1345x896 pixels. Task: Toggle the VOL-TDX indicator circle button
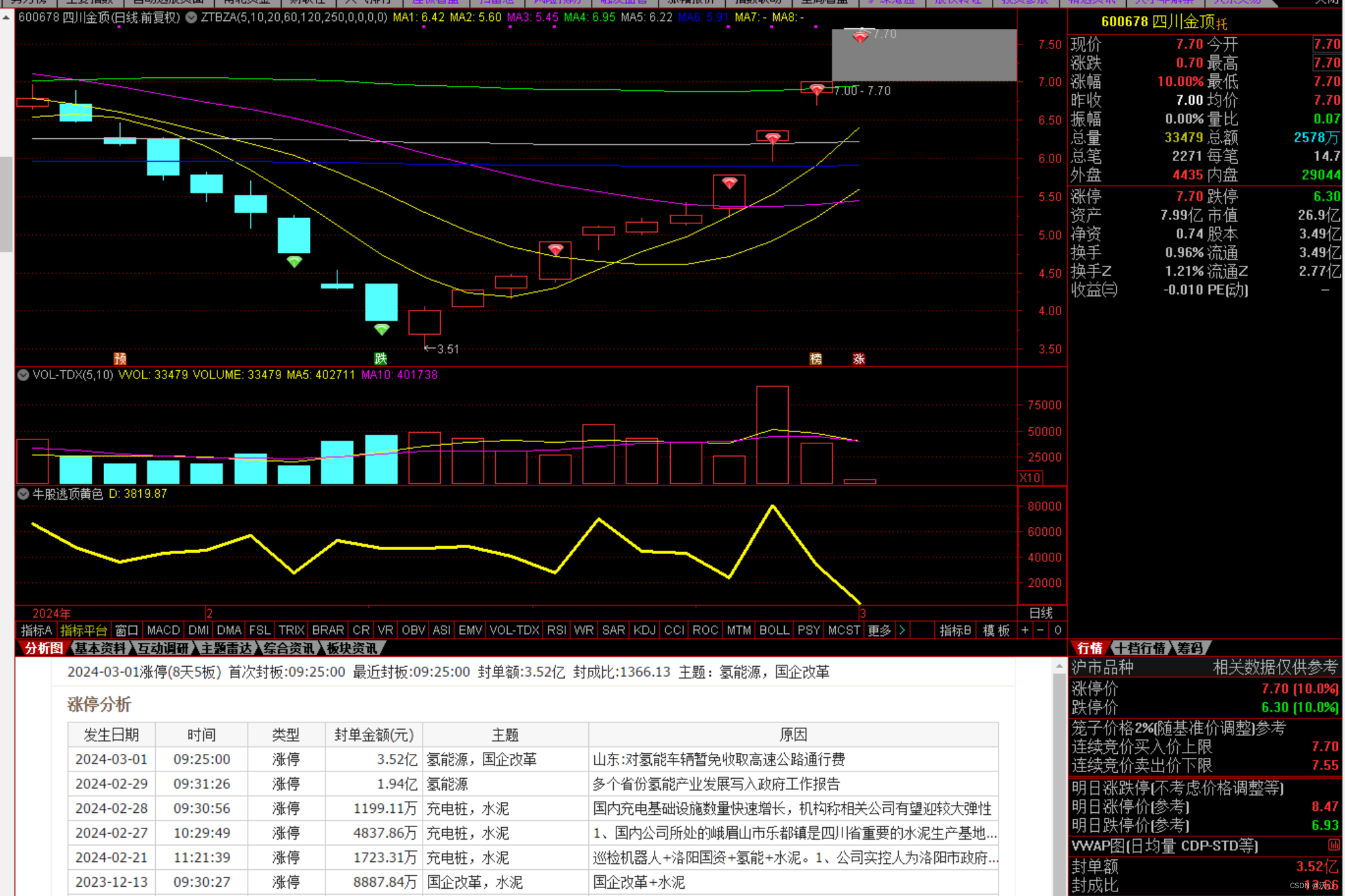coord(23,375)
